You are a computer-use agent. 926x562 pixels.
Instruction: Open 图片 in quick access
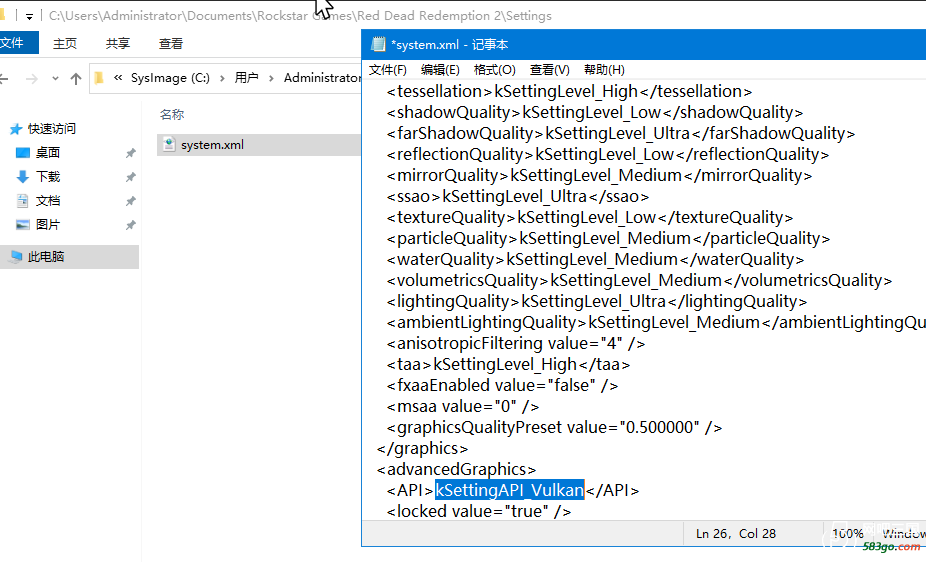coord(48,225)
